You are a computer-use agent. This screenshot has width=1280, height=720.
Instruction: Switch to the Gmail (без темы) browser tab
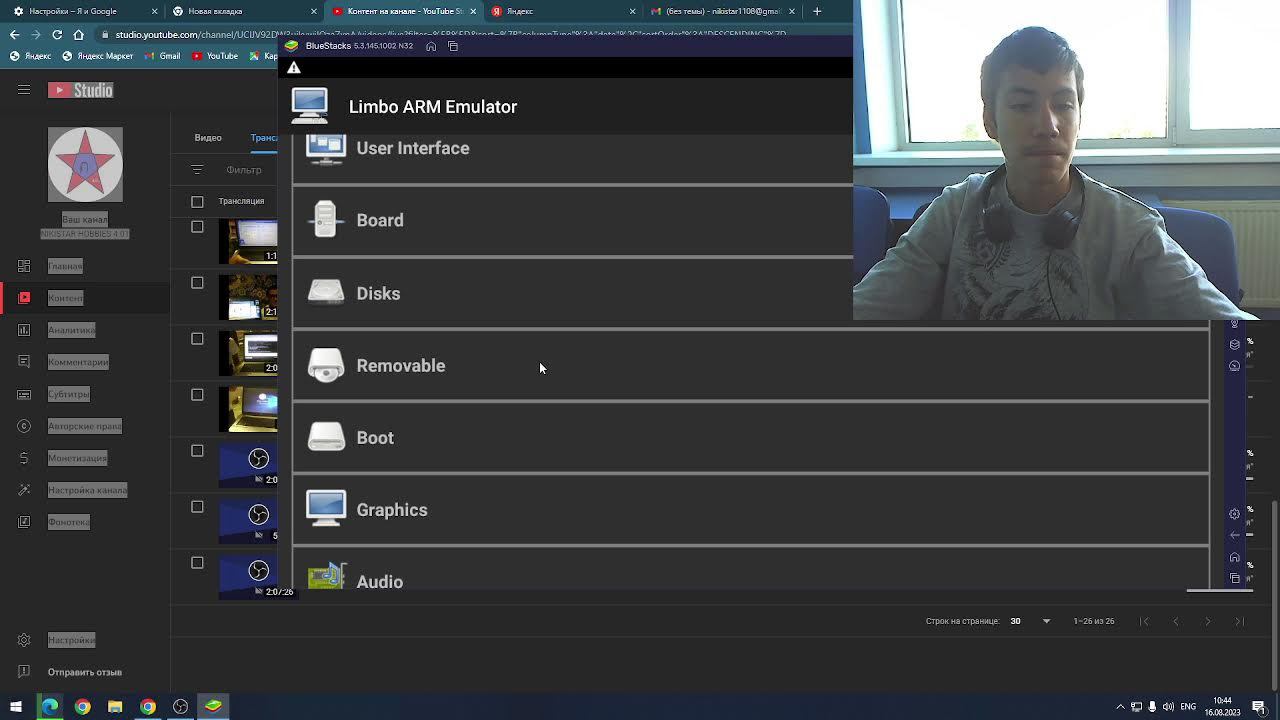tap(723, 11)
